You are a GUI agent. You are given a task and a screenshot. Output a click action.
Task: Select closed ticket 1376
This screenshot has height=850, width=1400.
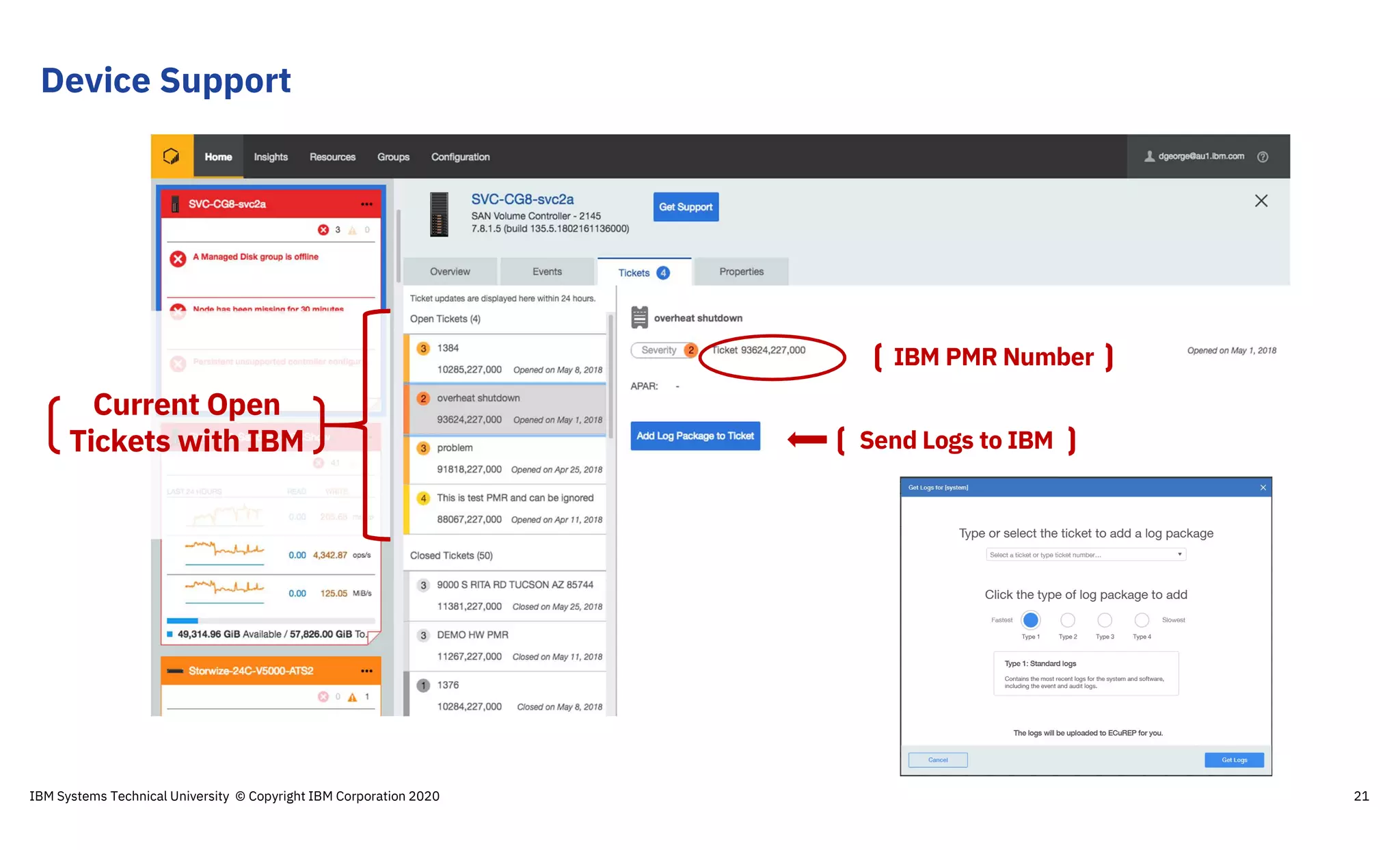[x=506, y=695]
